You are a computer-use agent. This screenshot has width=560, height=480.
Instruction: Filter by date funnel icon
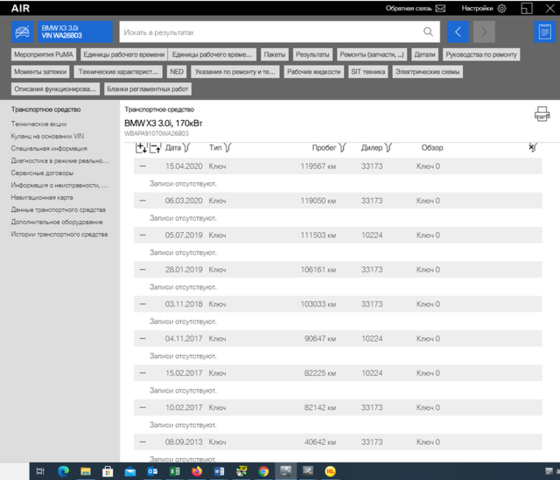(x=186, y=148)
